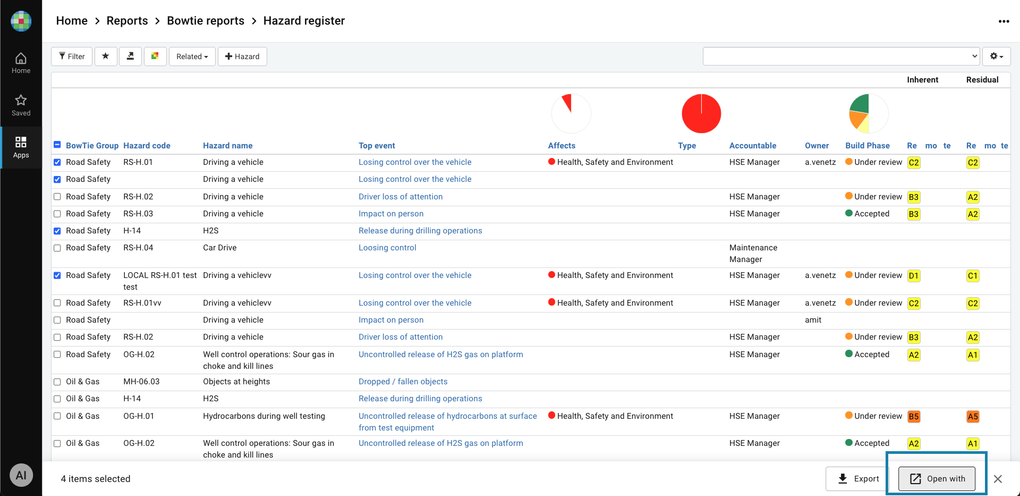Open the Apps panel in sidebar
Image resolution: width=1020 pixels, height=496 pixels.
point(21,147)
